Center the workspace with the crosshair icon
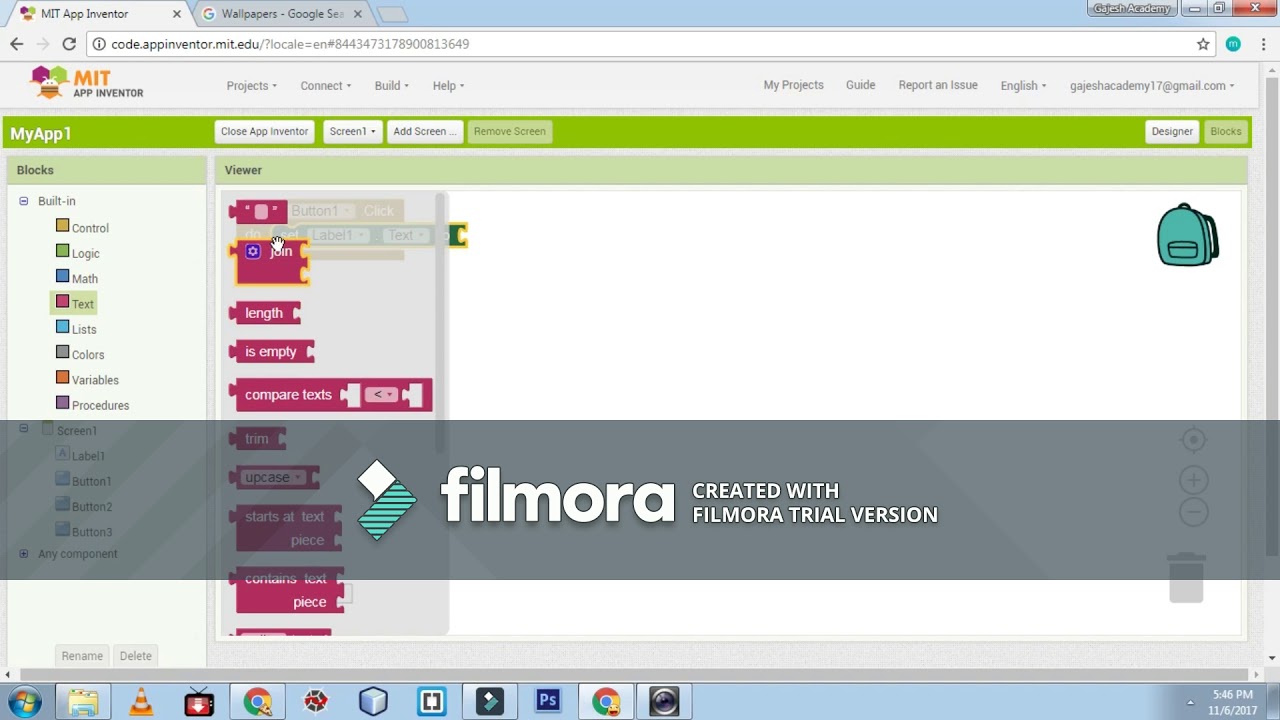Image resolution: width=1280 pixels, height=720 pixels. click(x=1193, y=440)
